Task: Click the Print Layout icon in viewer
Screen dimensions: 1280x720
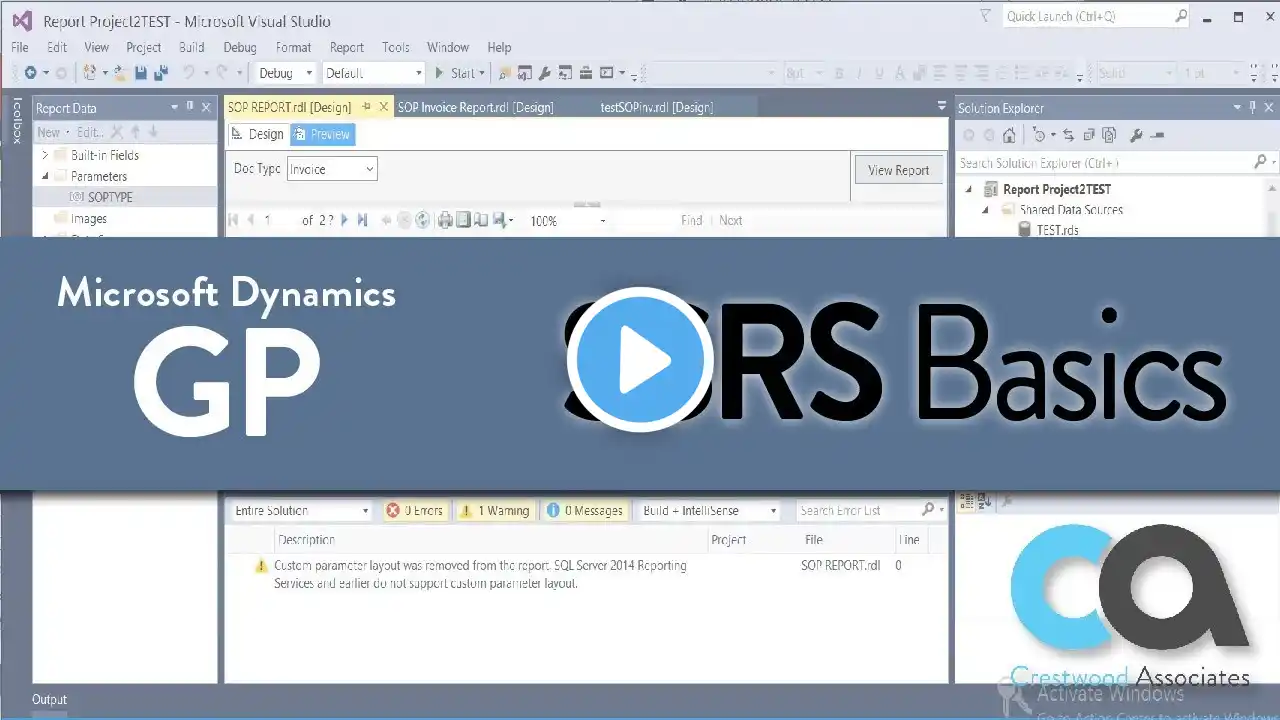Action: 463,220
